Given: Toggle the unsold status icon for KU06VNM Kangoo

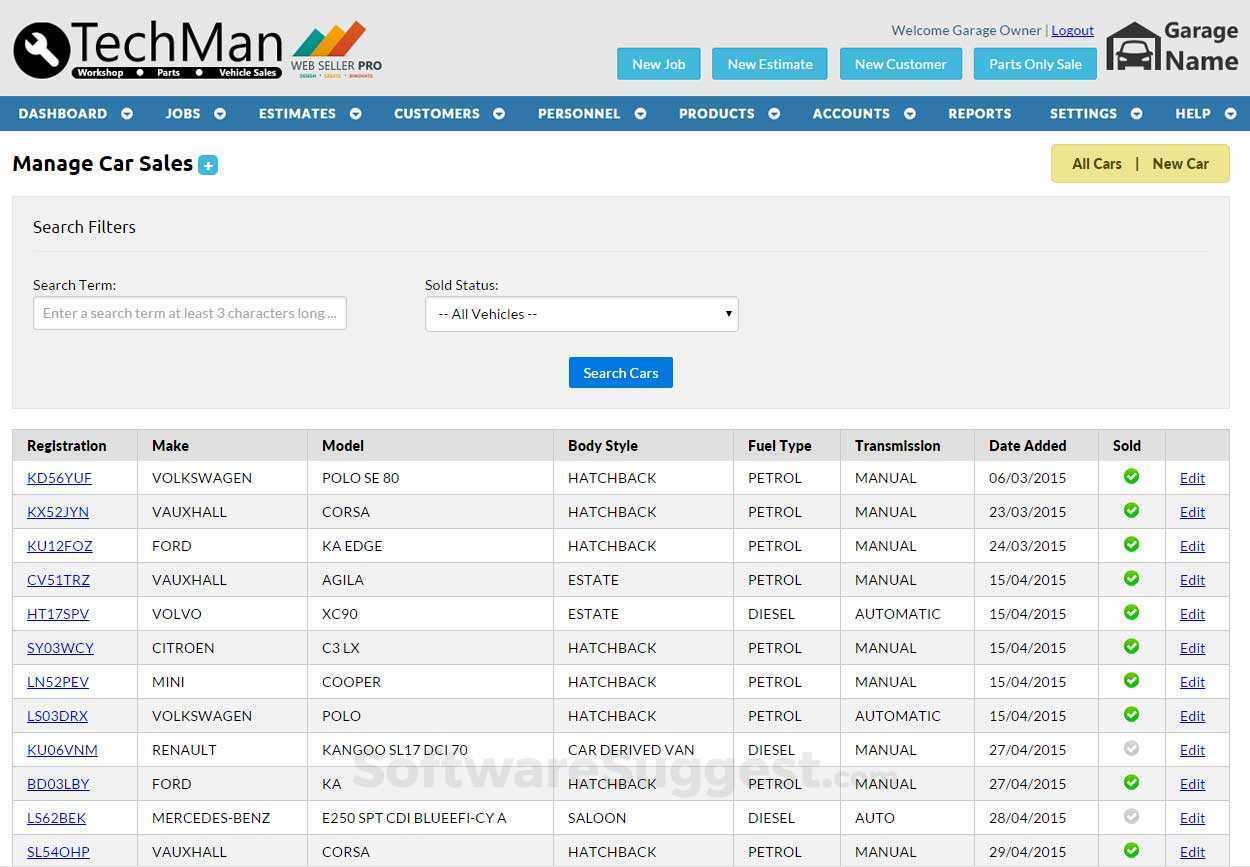Looking at the screenshot, I should [x=1131, y=749].
